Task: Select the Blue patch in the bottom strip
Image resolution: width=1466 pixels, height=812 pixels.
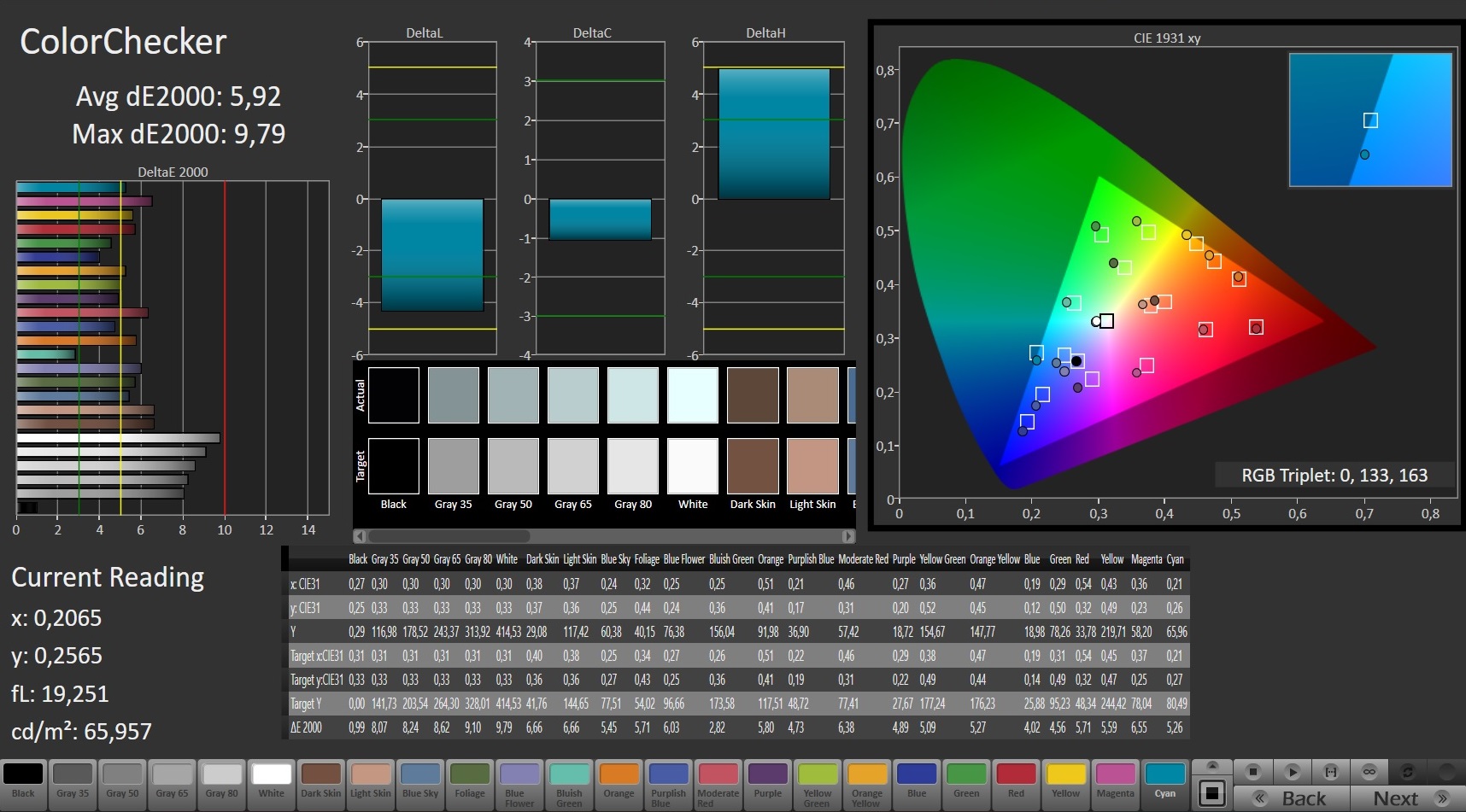Action: (917, 785)
